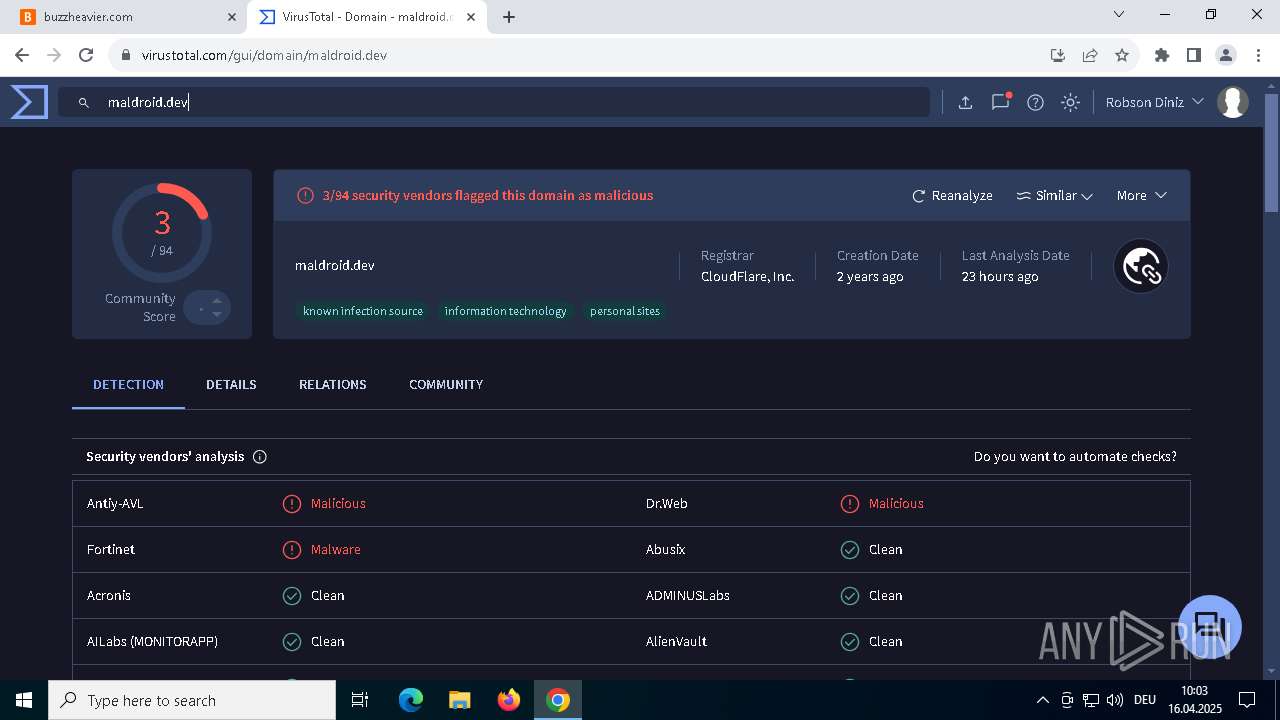Open the help question mark icon
This screenshot has width=1280, height=720.
(x=1036, y=102)
